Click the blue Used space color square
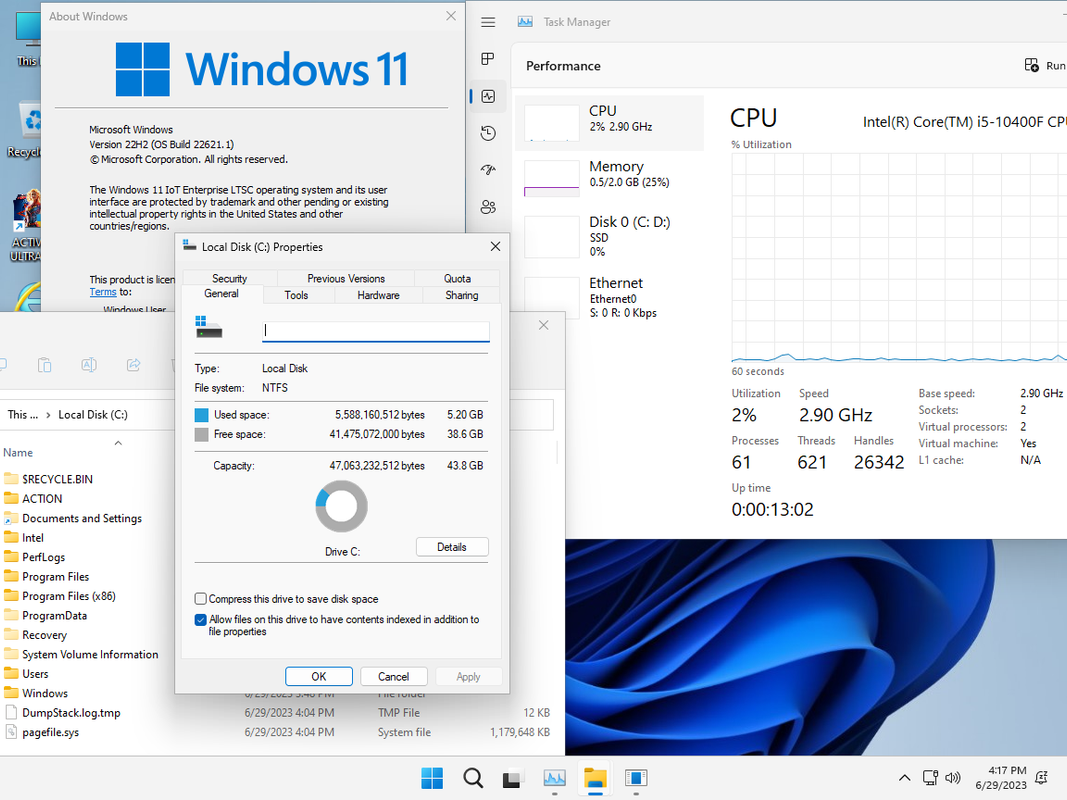The image size is (1067, 800). [201, 415]
